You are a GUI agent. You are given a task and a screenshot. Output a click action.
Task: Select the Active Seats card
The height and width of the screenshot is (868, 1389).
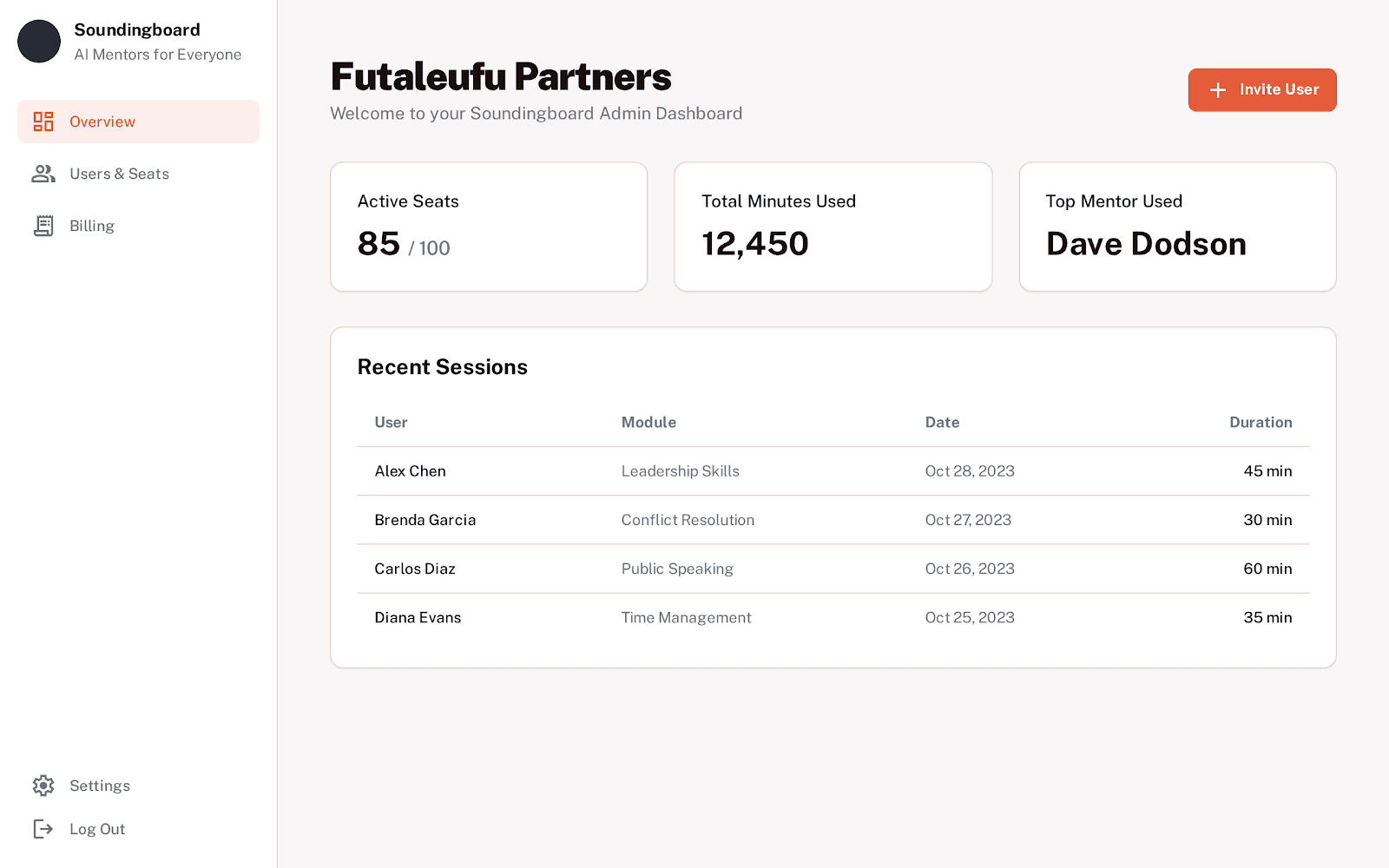click(489, 227)
